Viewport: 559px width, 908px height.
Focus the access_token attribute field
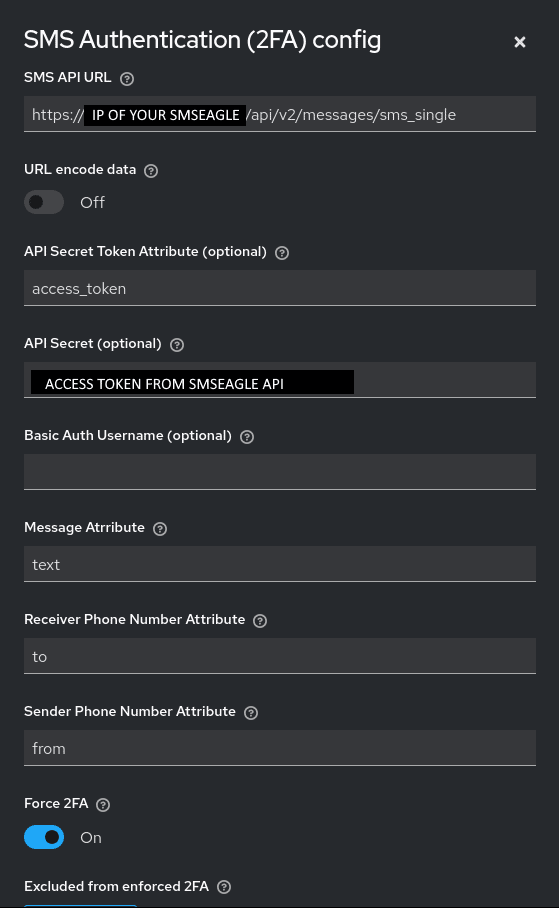280,288
